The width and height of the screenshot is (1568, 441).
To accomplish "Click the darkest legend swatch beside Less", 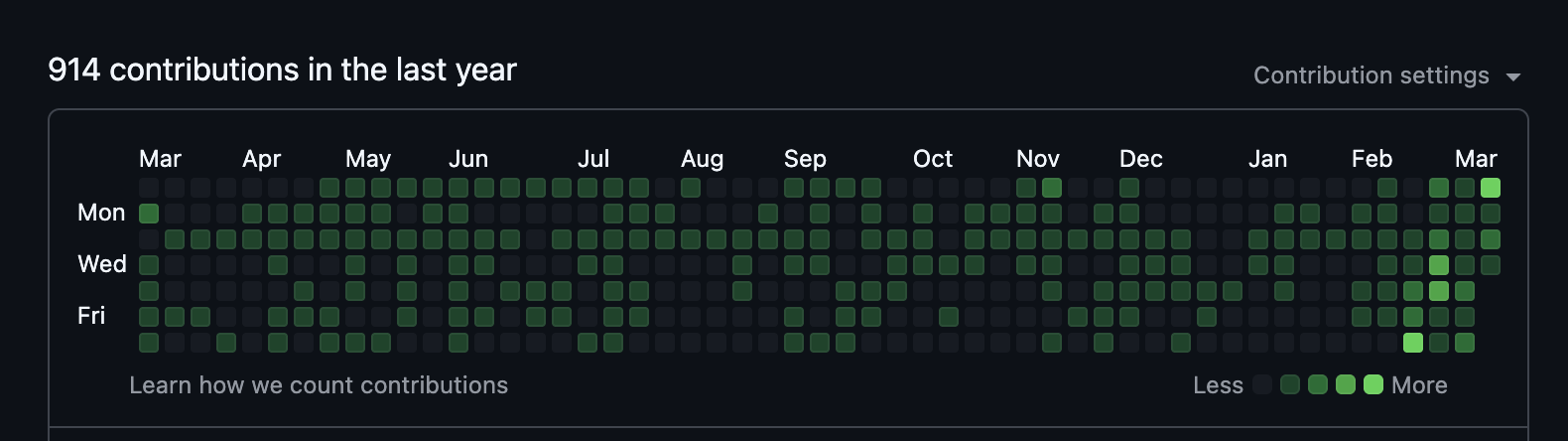I will pos(1262,384).
